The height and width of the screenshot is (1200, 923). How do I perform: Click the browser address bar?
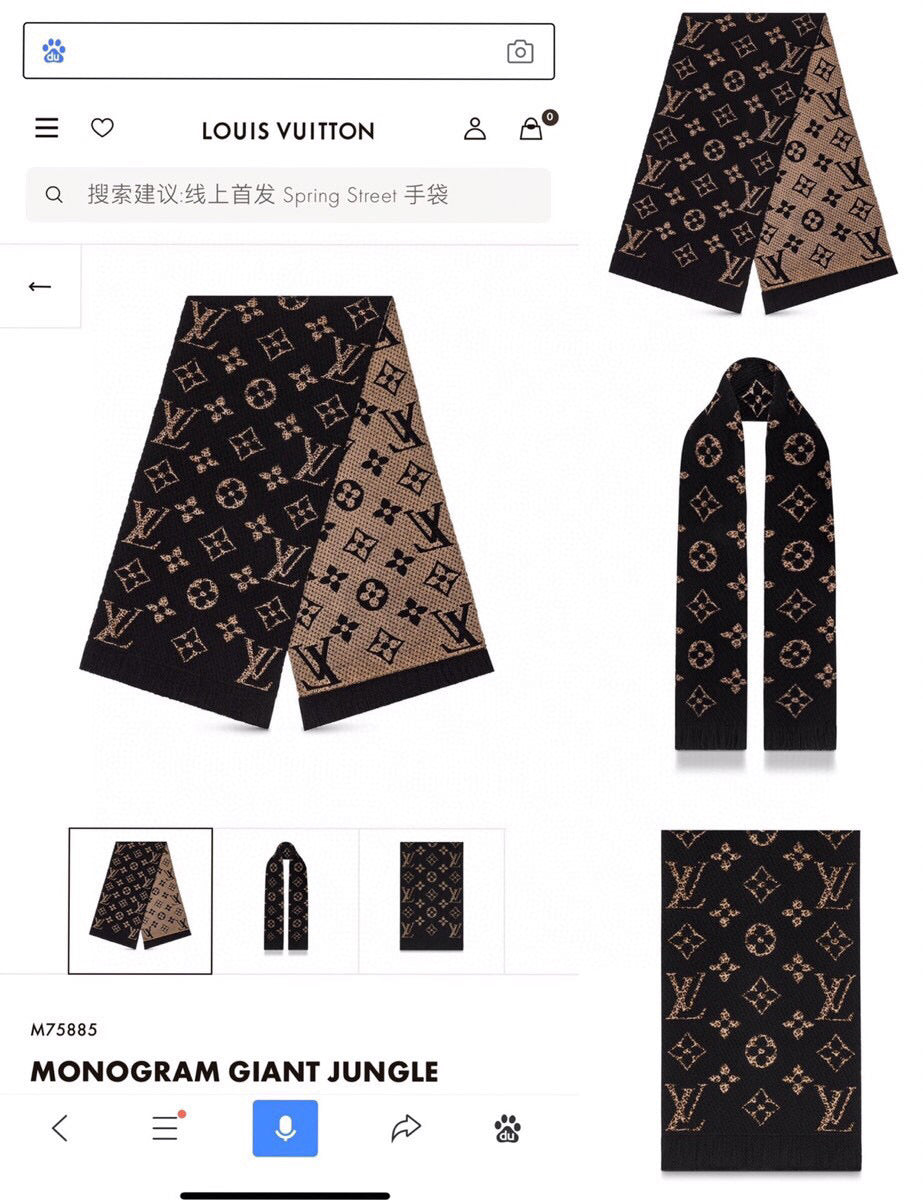tap(288, 51)
